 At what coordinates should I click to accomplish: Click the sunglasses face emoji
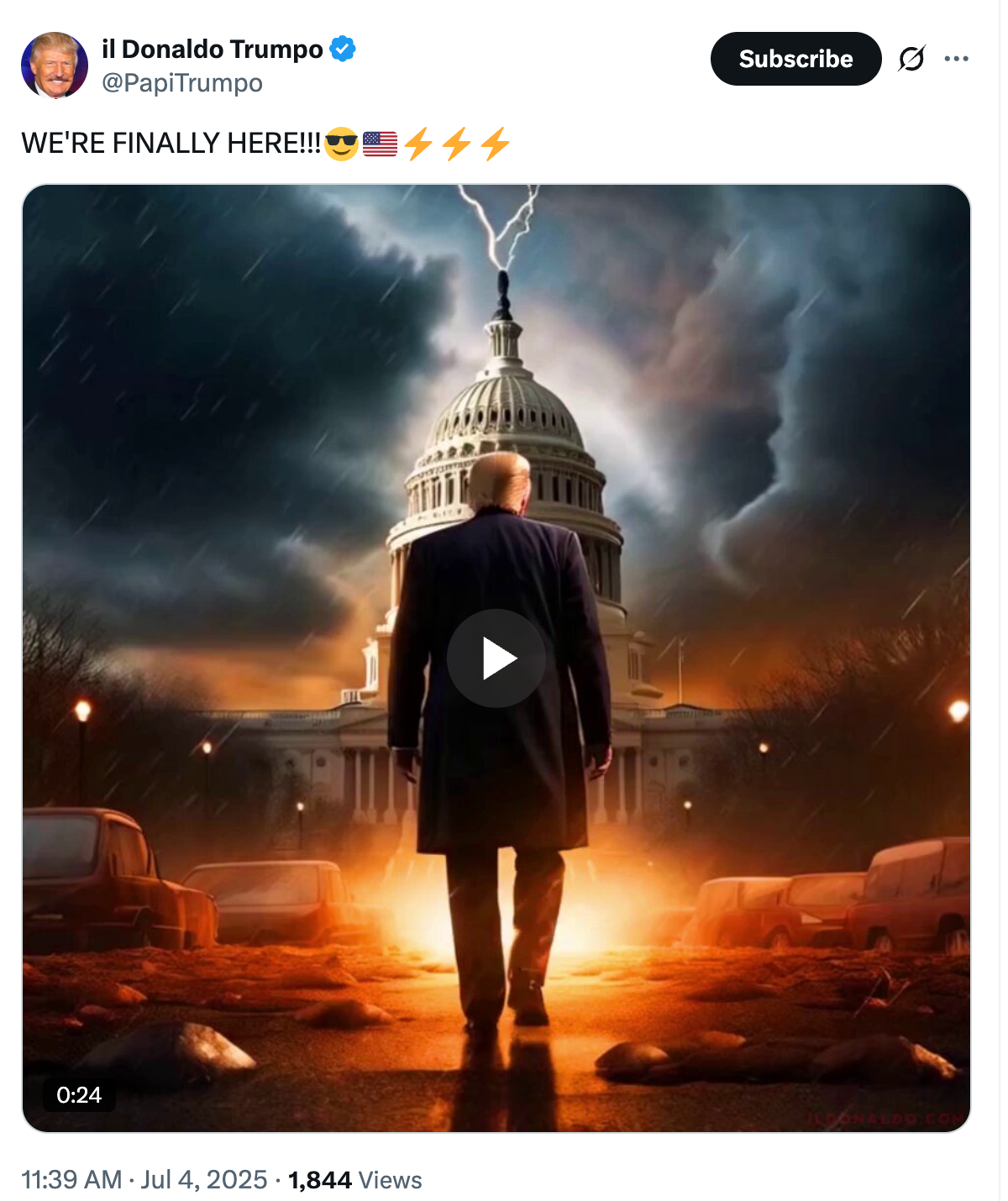pyautogui.click(x=341, y=144)
